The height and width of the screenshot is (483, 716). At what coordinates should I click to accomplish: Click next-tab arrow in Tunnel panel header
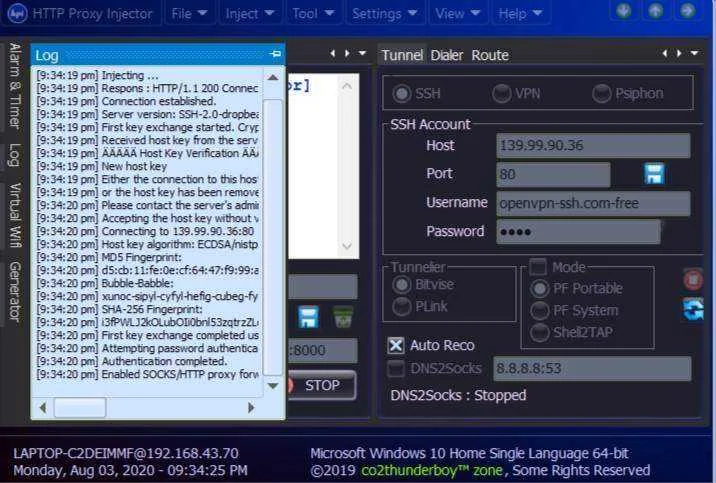point(679,53)
